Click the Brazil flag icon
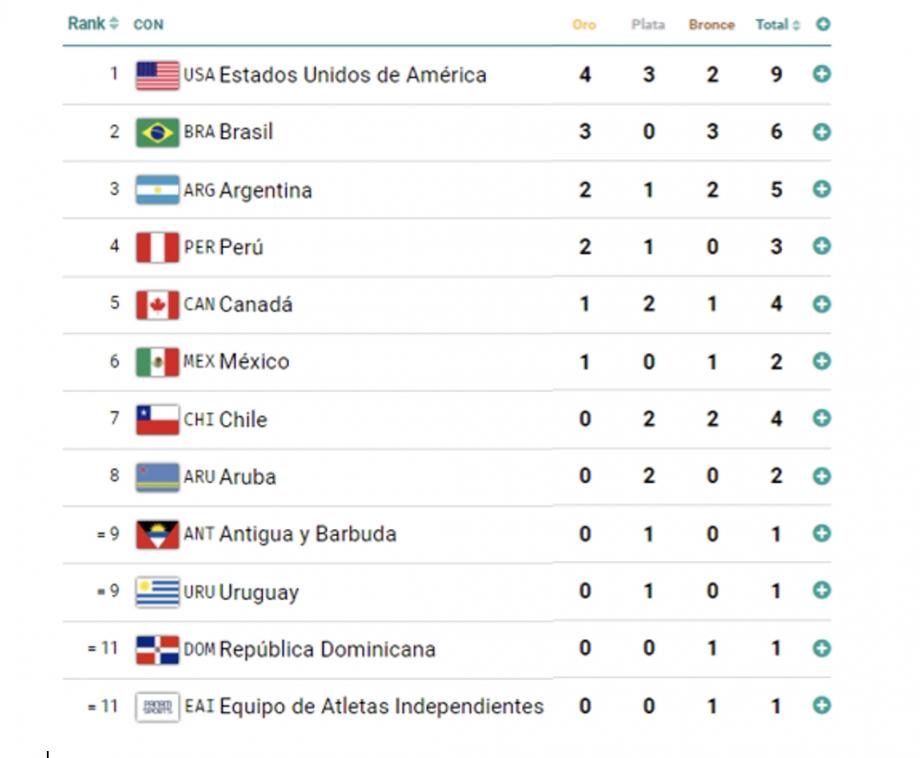920x758 pixels. pyautogui.click(x=157, y=132)
